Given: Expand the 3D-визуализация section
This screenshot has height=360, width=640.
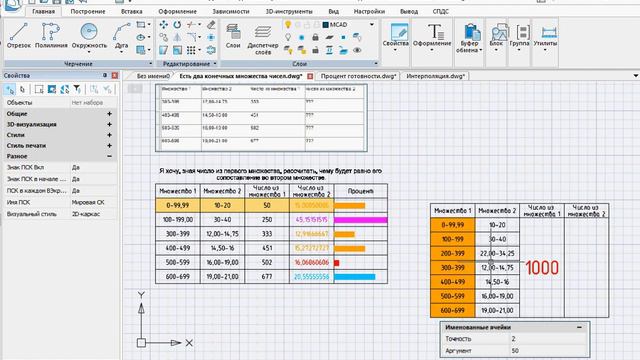Looking at the screenshot, I should tap(109, 124).
